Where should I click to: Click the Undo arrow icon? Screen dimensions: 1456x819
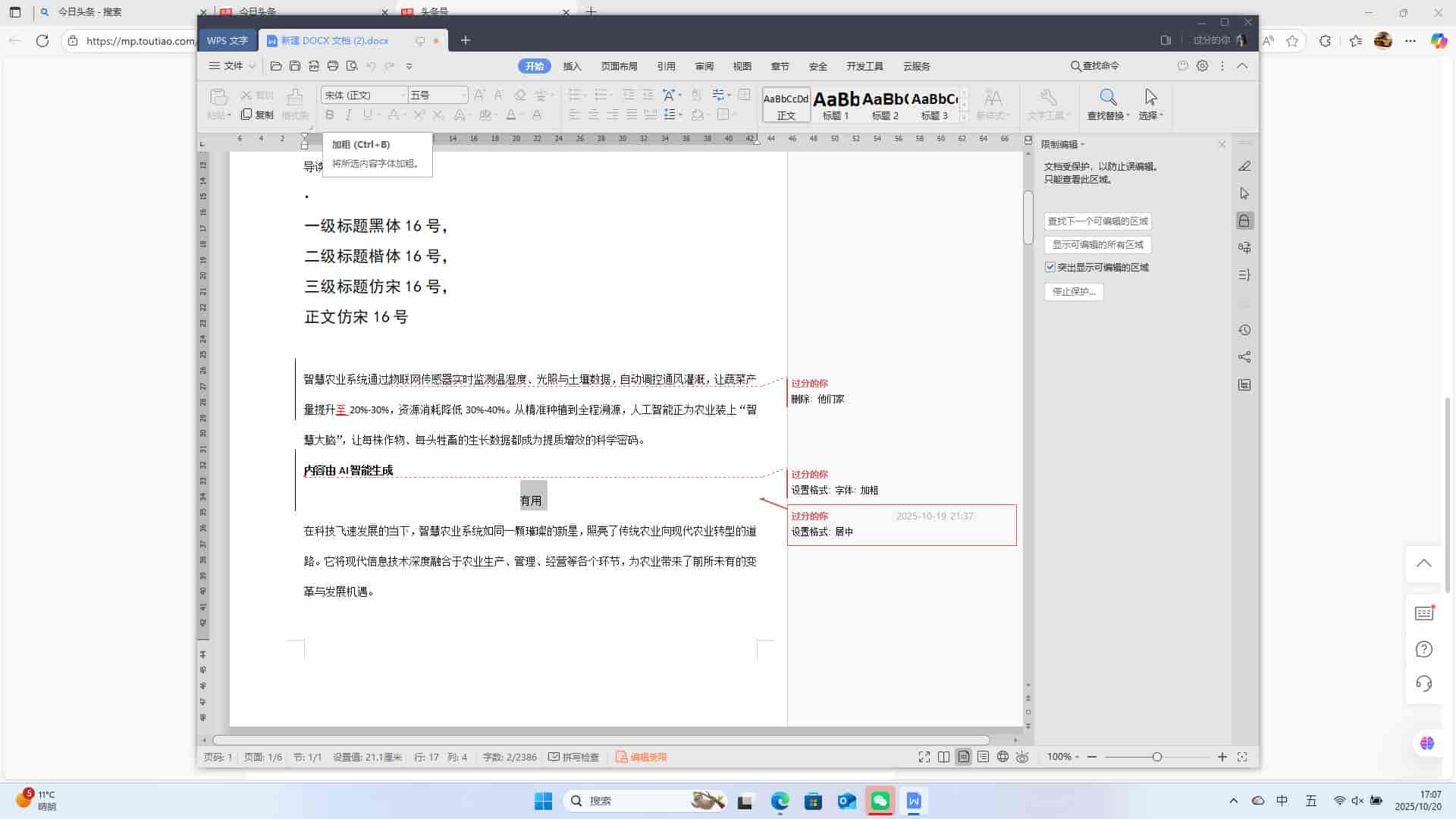tap(371, 66)
